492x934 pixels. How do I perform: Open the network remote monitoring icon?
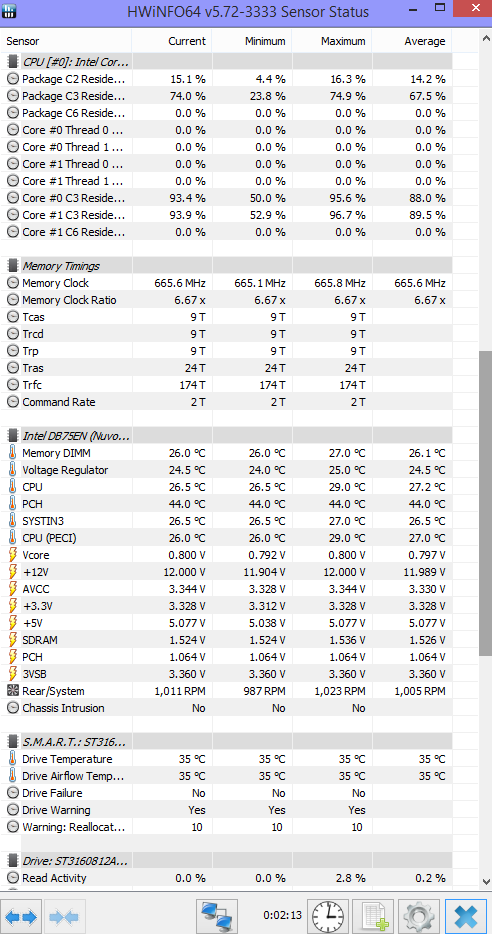(x=217, y=916)
